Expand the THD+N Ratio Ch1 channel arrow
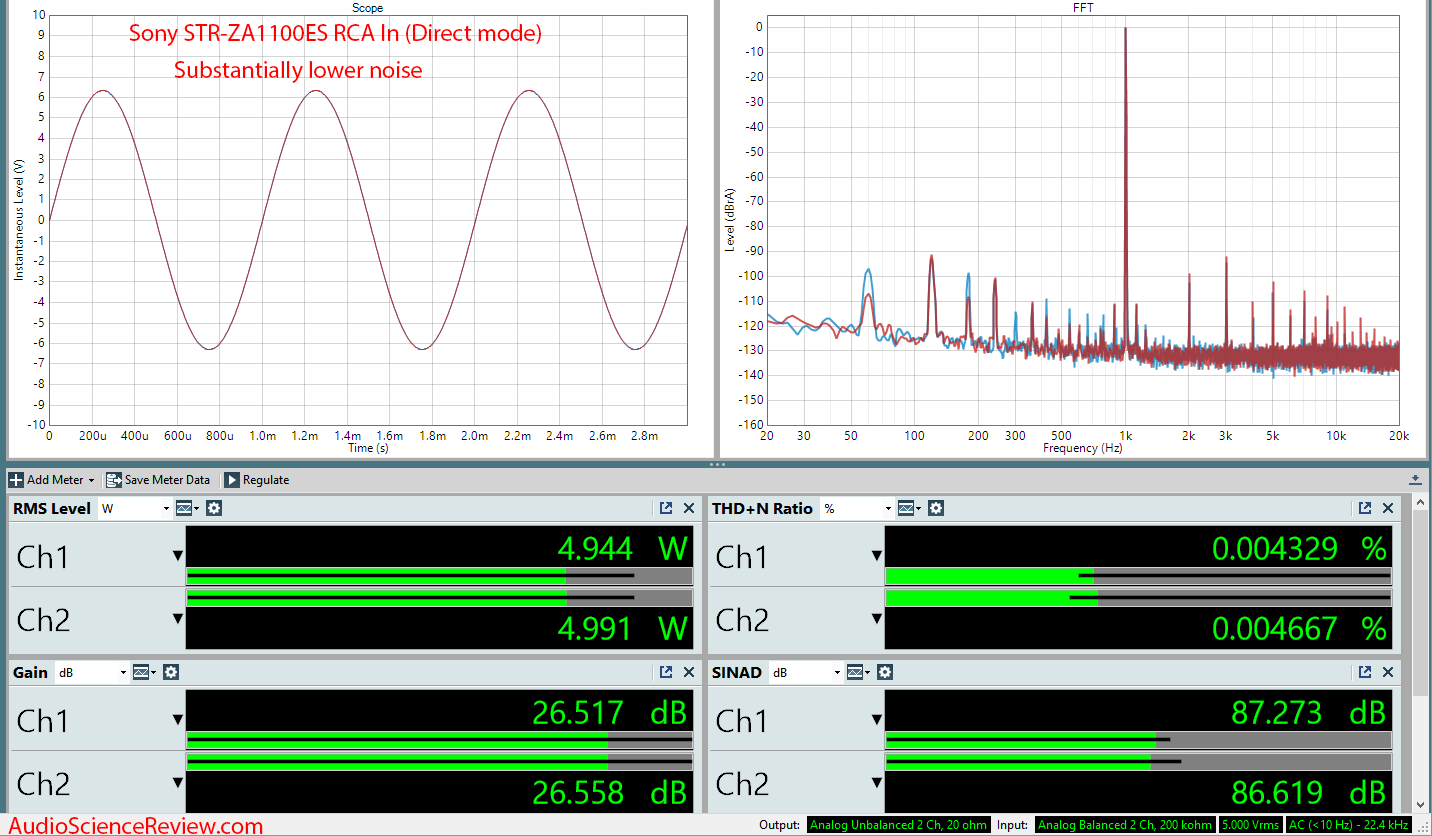The width and height of the screenshot is (1432, 836). (x=877, y=556)
